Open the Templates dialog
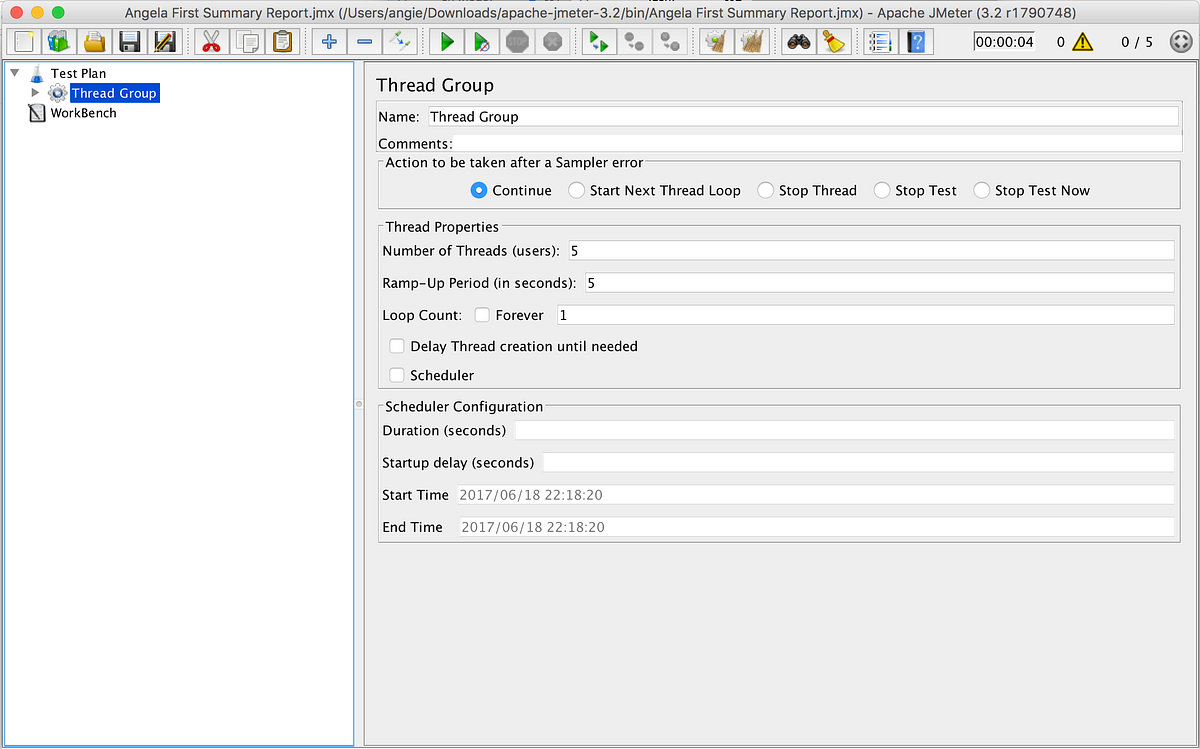The width and height of the screenshot is (1200, 749). (58, 41)
